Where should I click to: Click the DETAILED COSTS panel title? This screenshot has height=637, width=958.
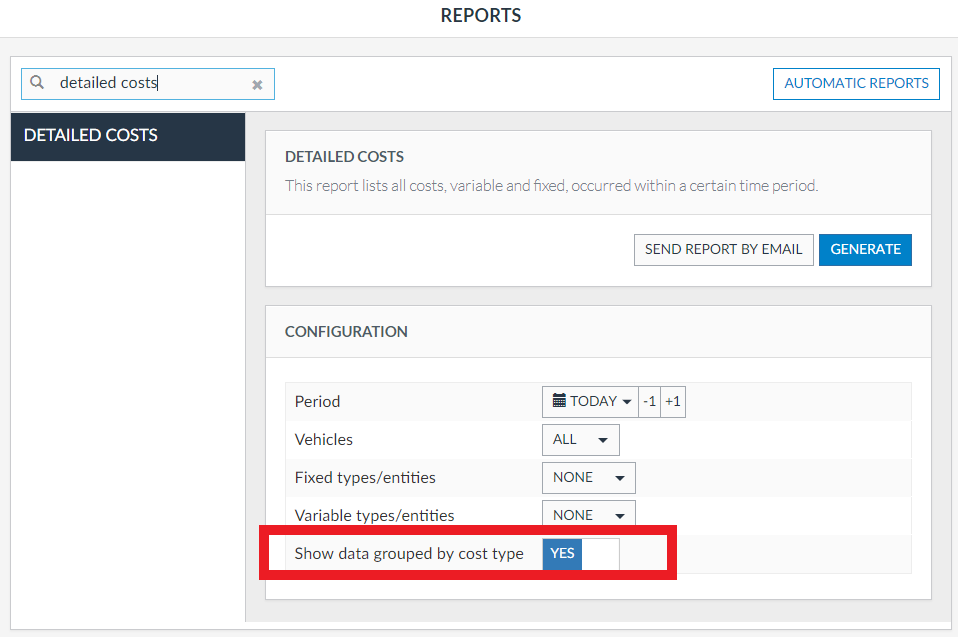click(x=344, y=157)
